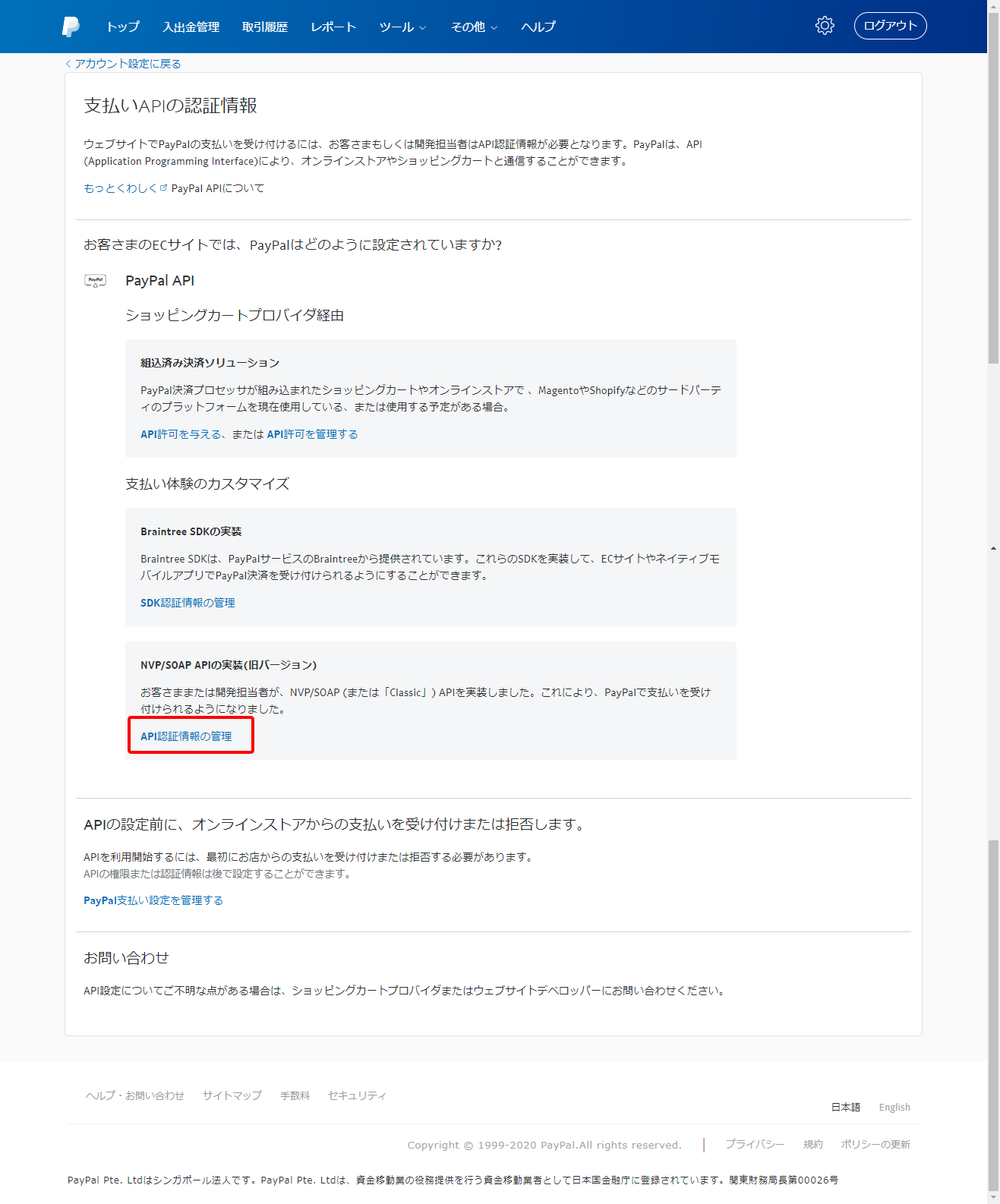This screenshot has height=1204, width=1000.
Task: Click the ログアウト button
Action: click(891, 26)
